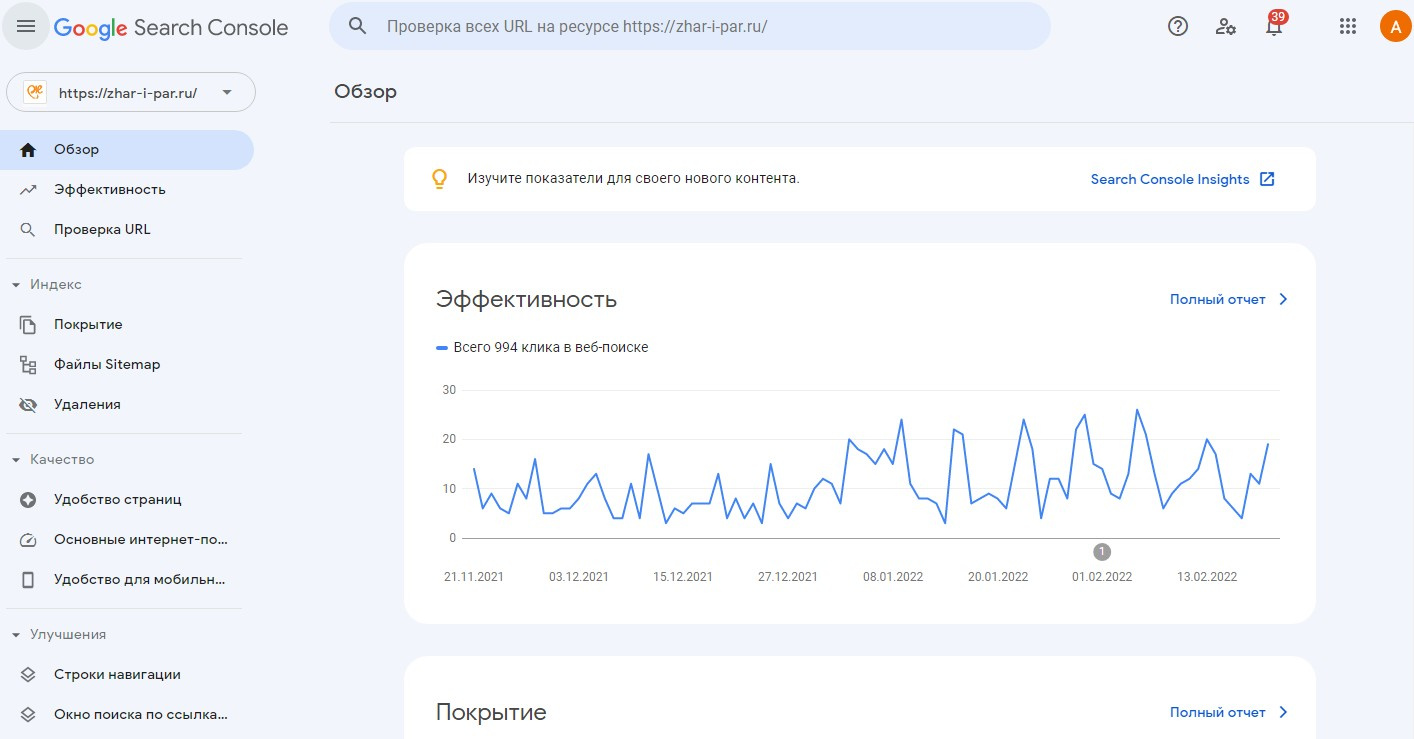Click the orange account avatar
The image size is (1414, 739).
1395,27
